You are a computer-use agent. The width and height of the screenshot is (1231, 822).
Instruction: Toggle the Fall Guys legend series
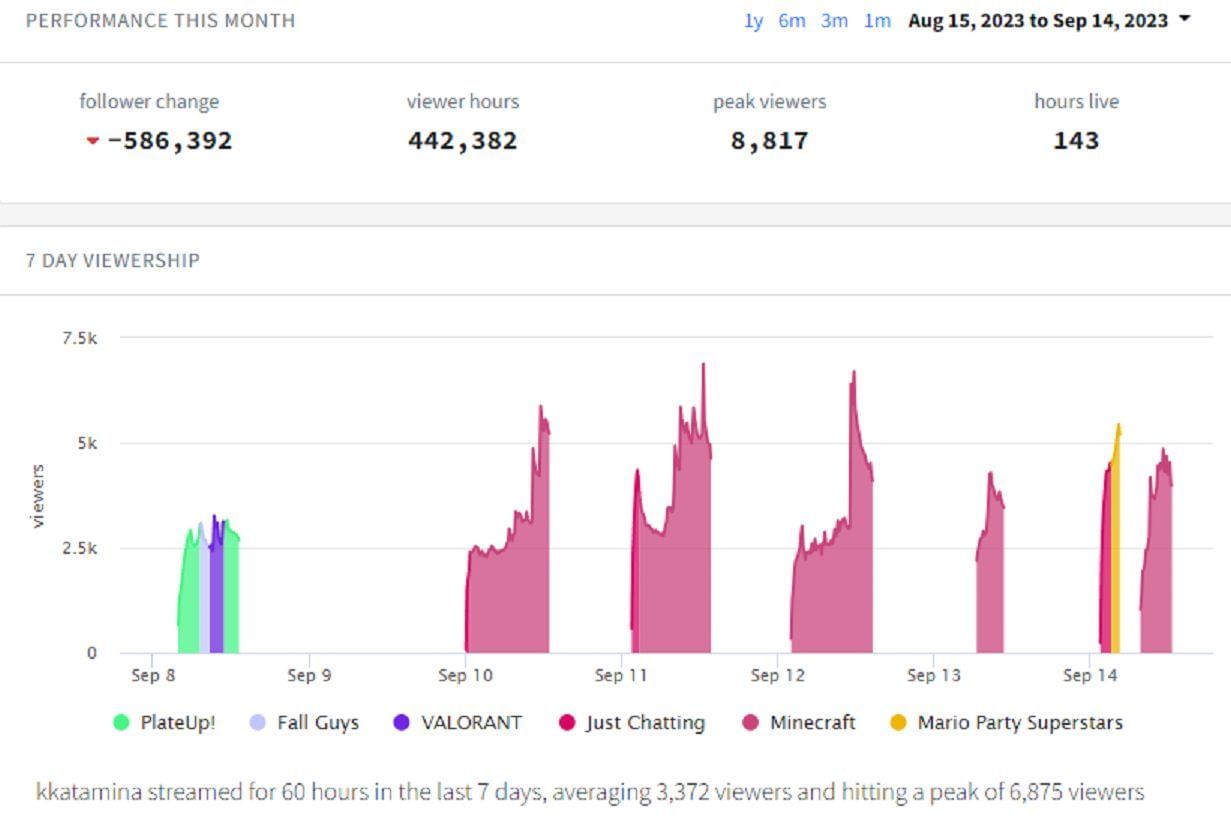click(317, 723)
